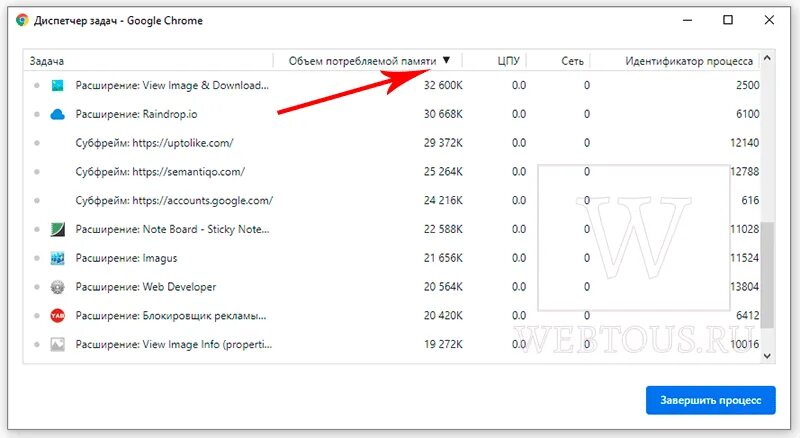Select the Расширение: Imagus row
Screen dimensions: 800x438
[x=392, y=258]
